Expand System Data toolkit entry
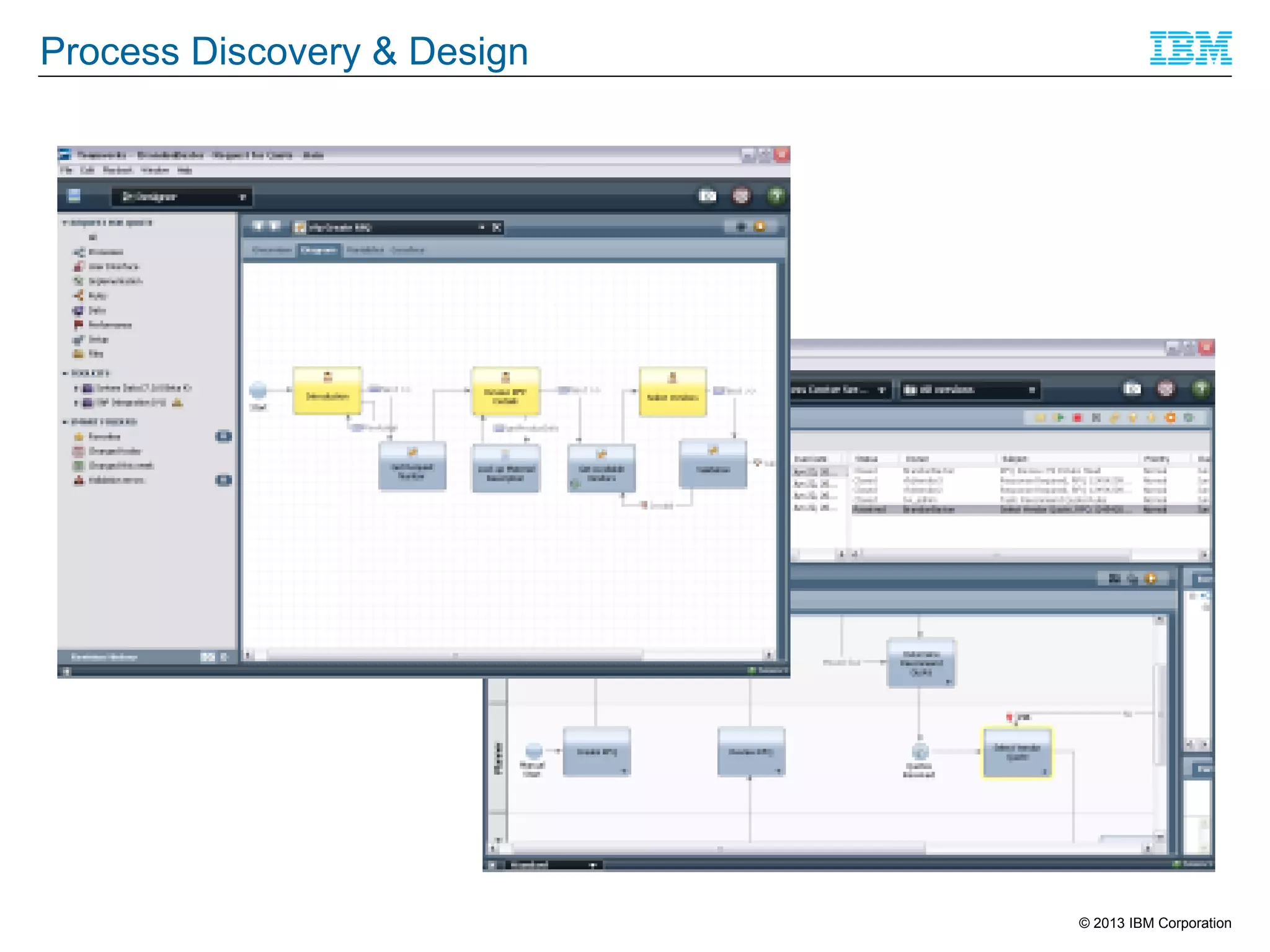 [x=76, y=388]
